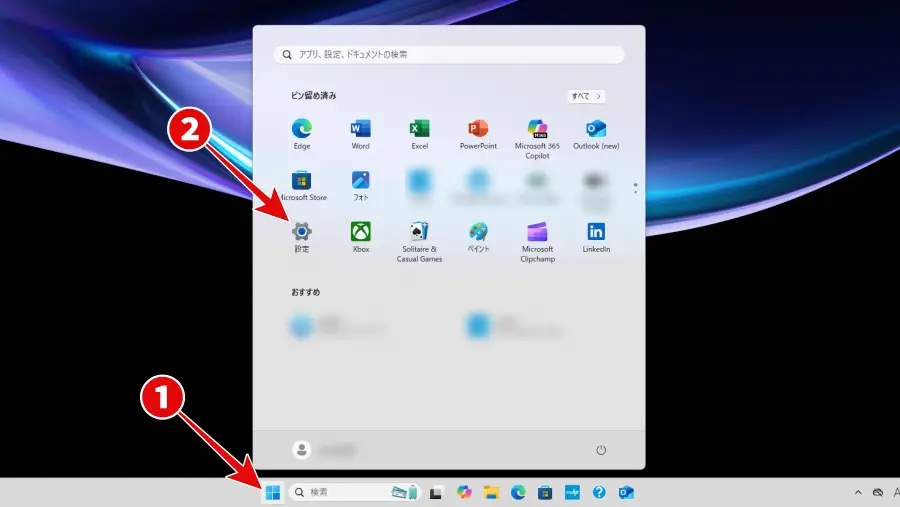Open Task View from the taskbar
This screenshot has width=900, height=507.
[436, 493]
